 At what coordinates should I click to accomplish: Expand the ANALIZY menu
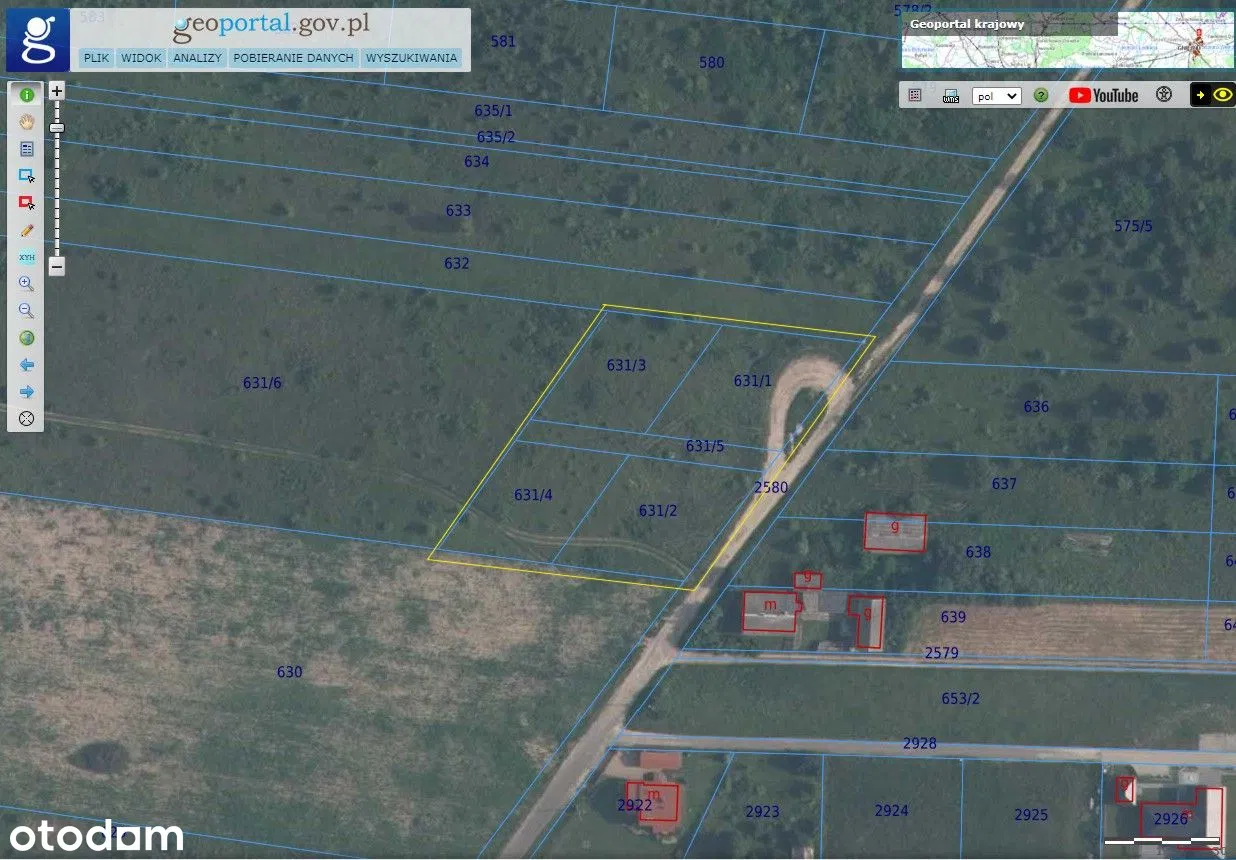[x=197, y=58]
